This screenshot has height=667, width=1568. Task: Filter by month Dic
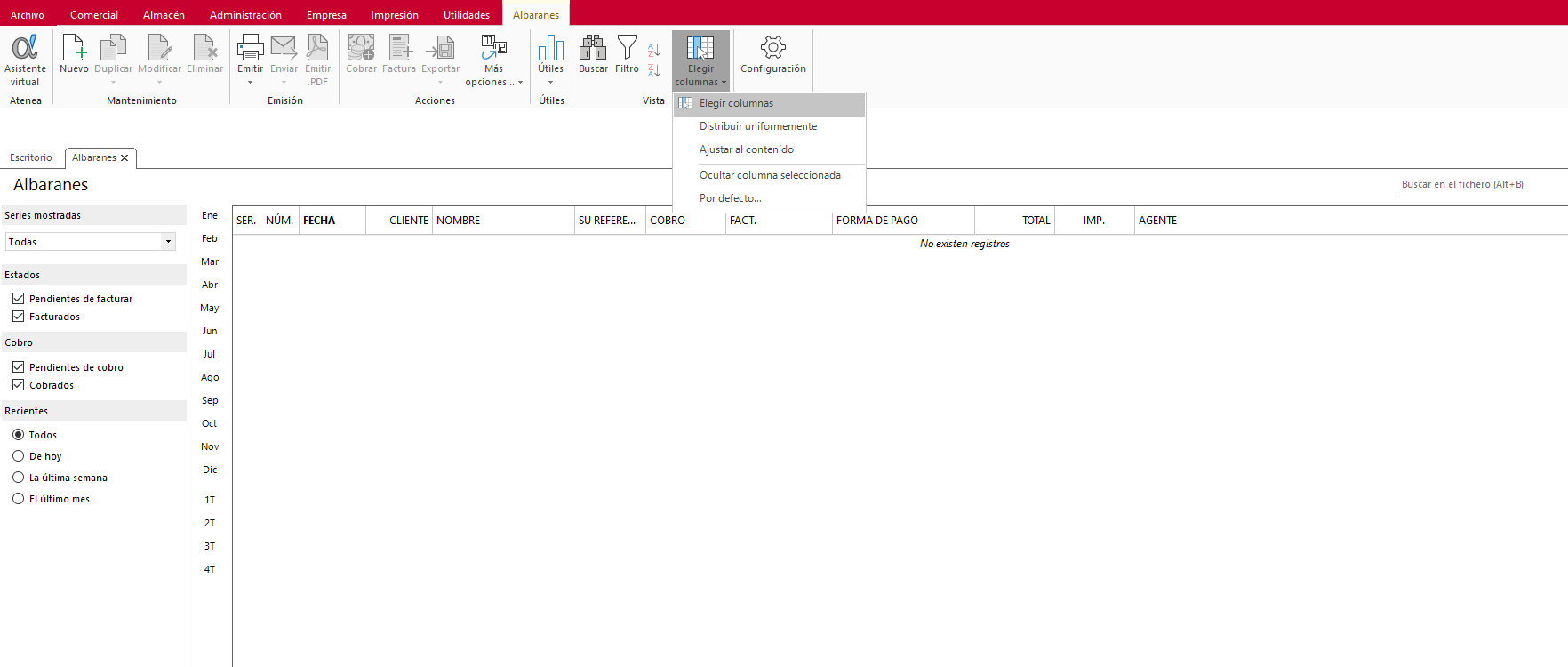(x=210, y=470)
